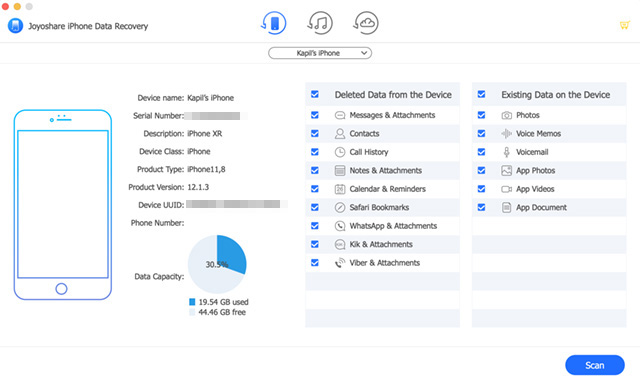Click the '44.46 GB free' label
This screenshot has width=640, height=382.
point(222,312)
